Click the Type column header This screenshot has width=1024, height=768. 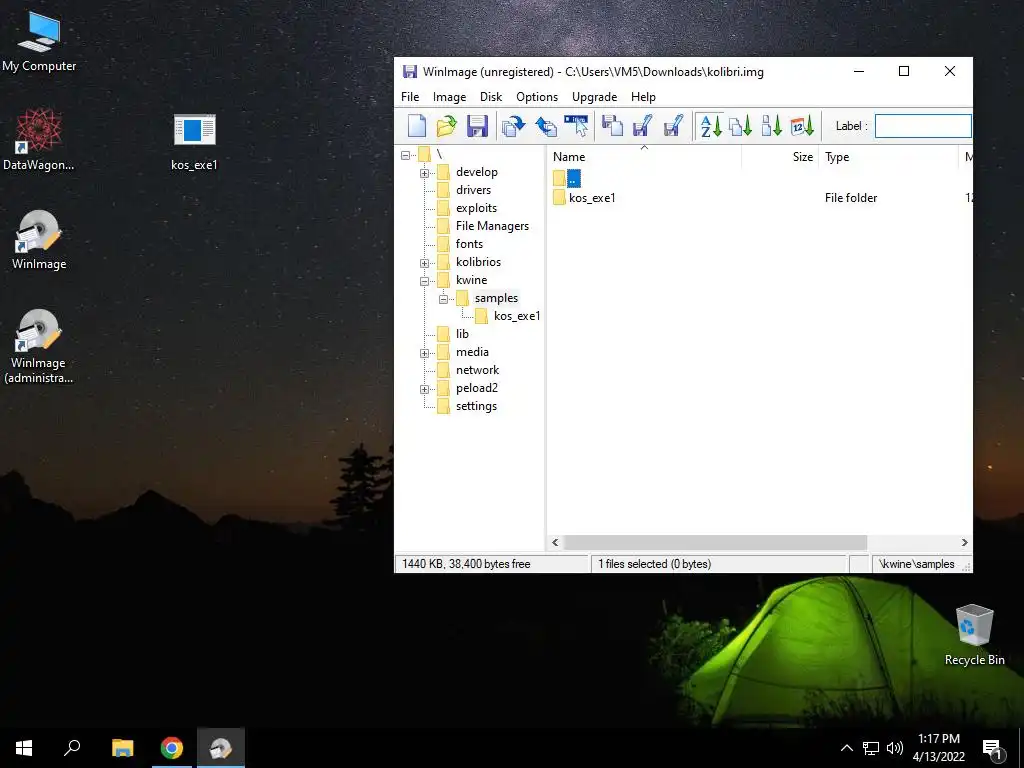point(889,157)
